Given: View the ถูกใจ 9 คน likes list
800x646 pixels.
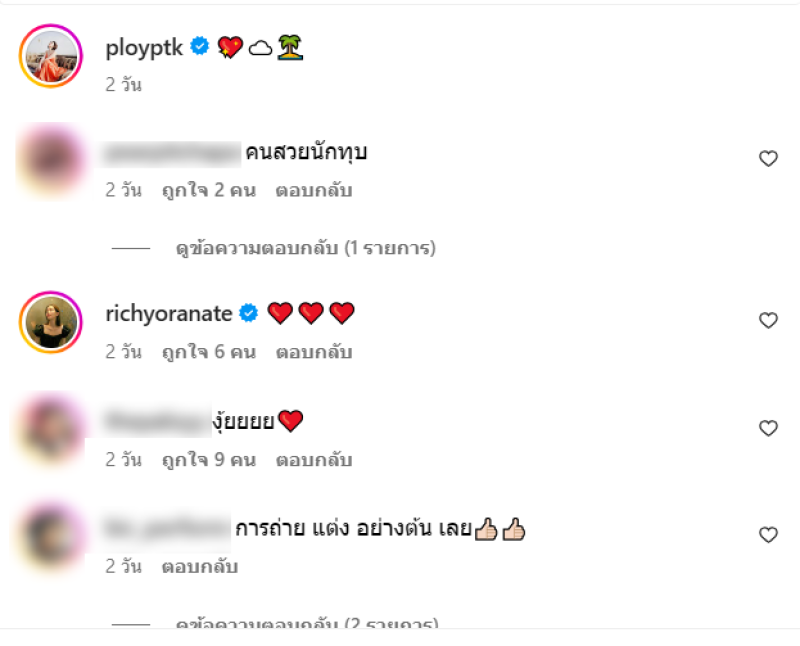Looking at the screenshot, I should 209,460.
